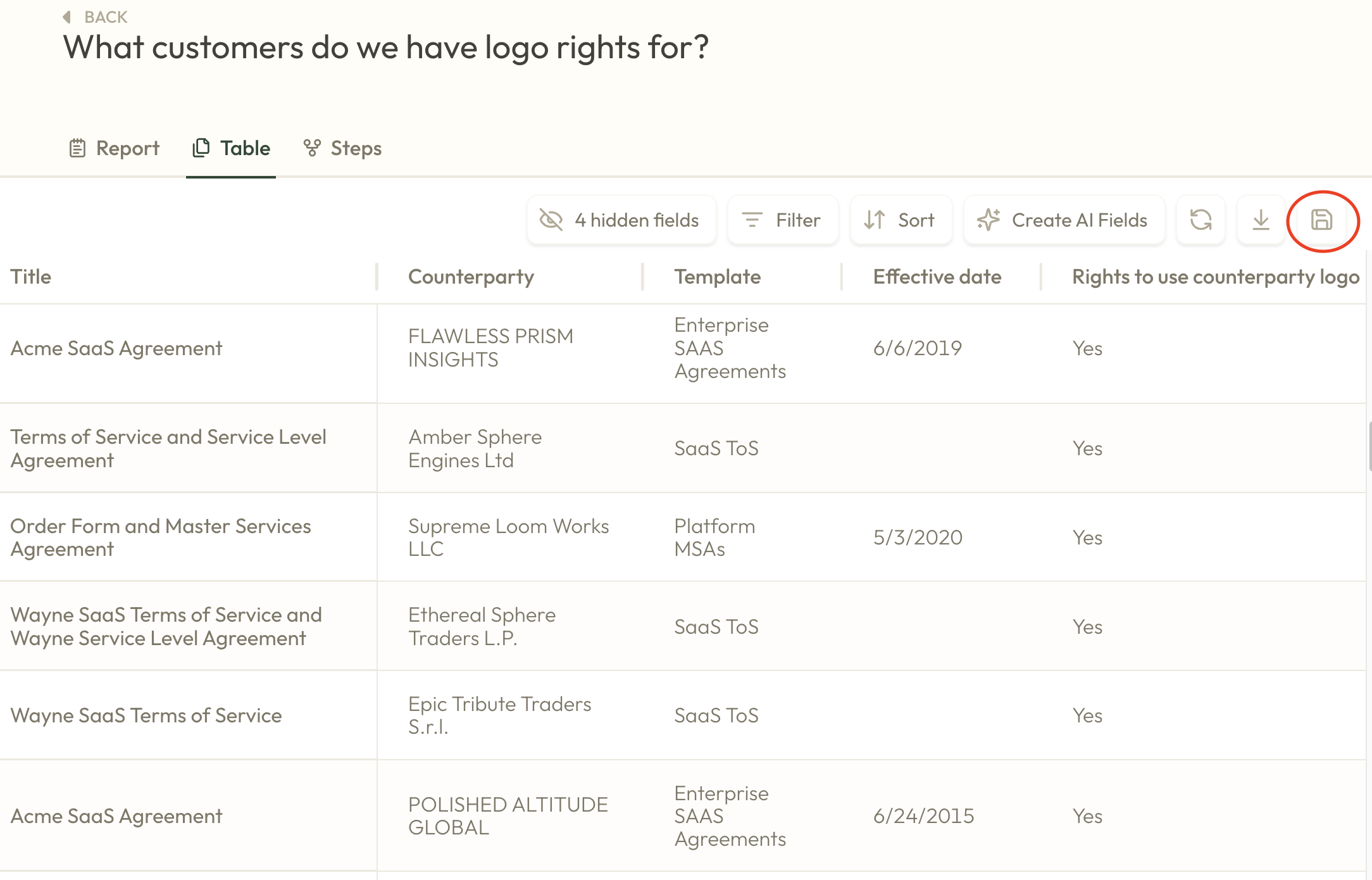The height and width of the screenshot is (880, 1372).
Task: Click the download arrow icon
Action: click(x=1261, y=220)
